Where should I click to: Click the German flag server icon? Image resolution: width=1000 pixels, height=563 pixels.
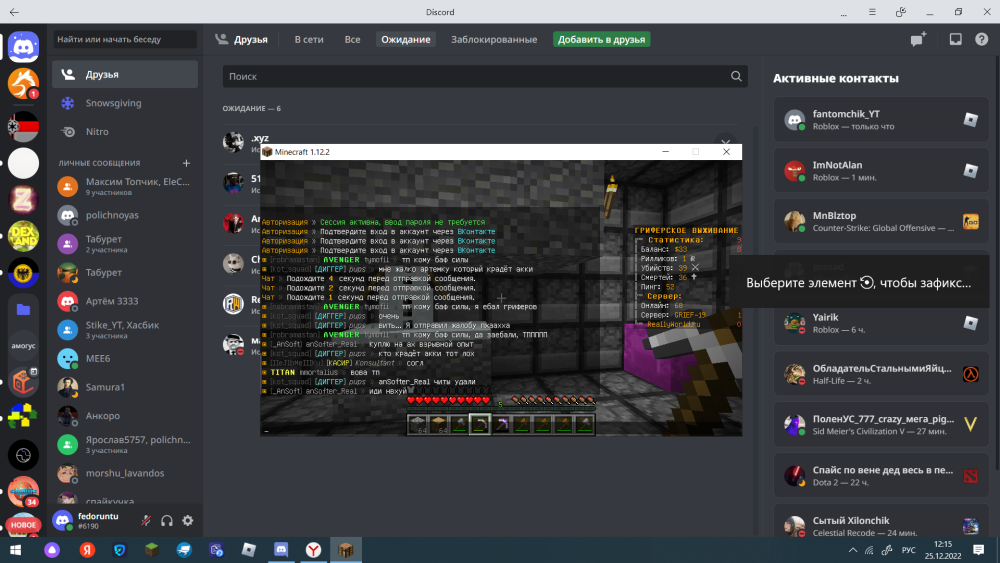(x=24, y=126)
